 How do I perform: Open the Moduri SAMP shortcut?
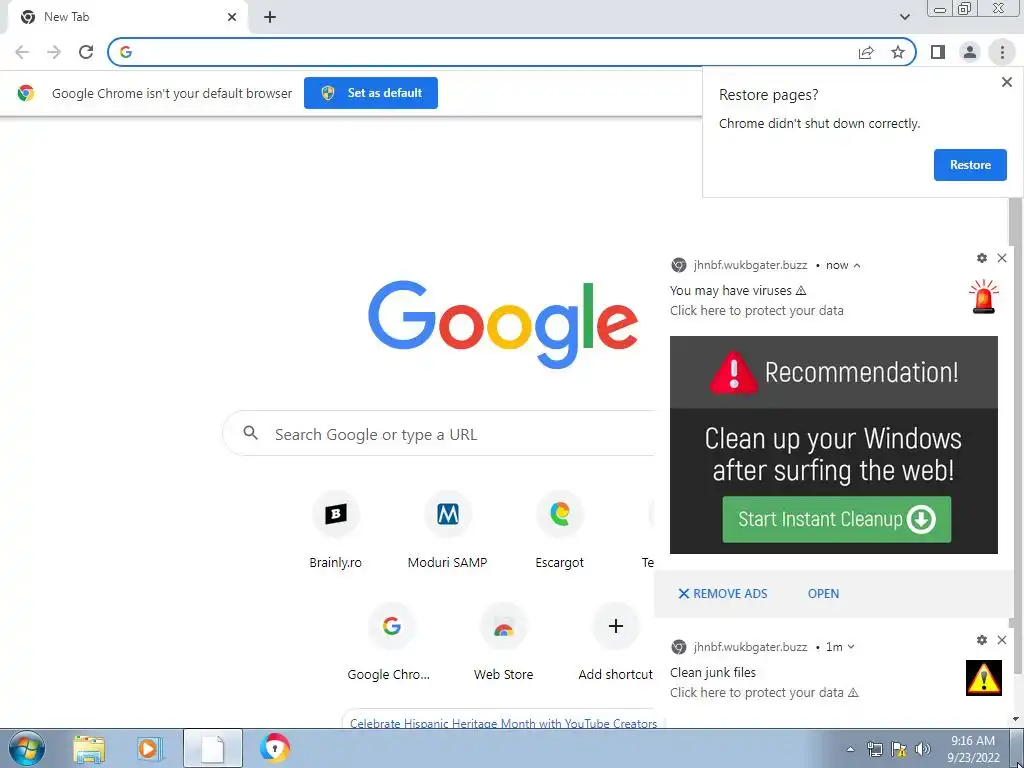tap(447, 530)
